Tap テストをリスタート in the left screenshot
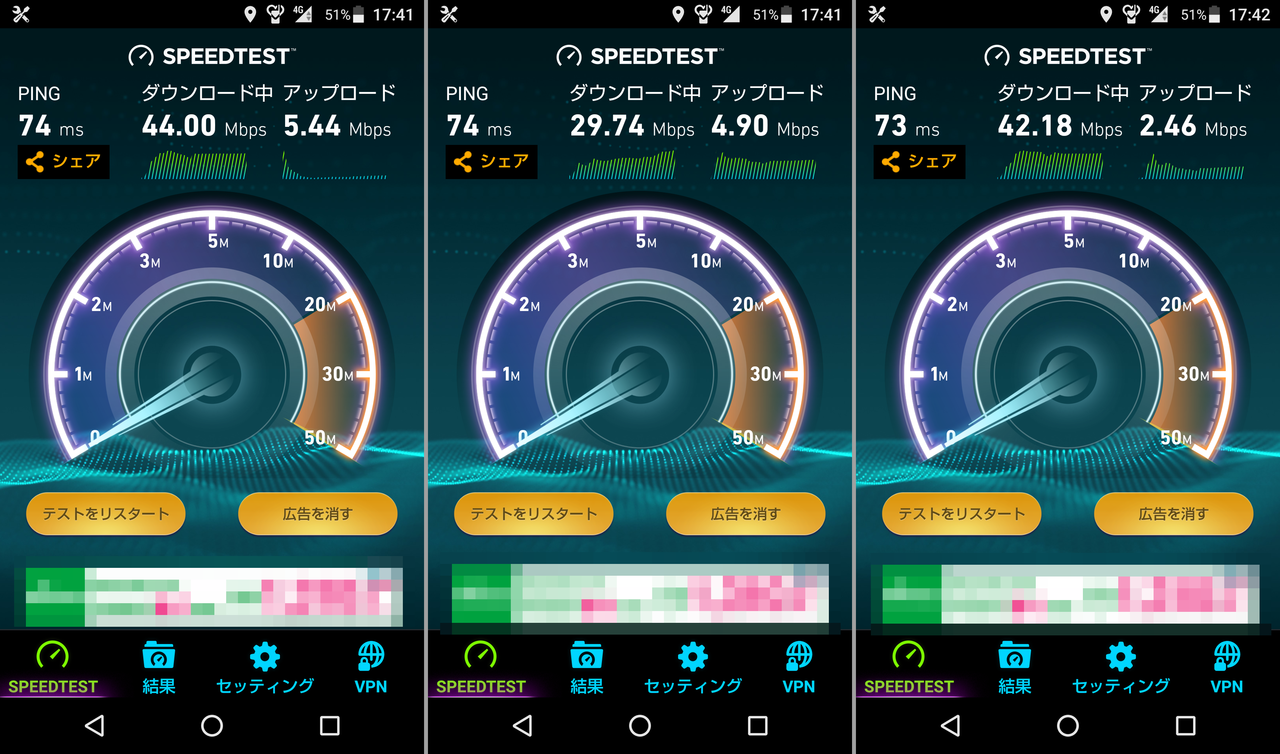This screenshot has height=754, width=1280. [106, 514]
